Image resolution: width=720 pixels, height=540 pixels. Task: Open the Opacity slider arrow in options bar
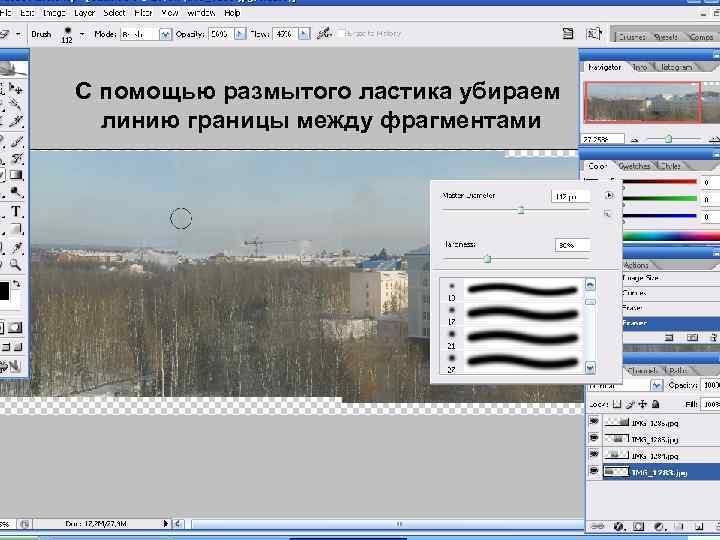click(240, 34)
